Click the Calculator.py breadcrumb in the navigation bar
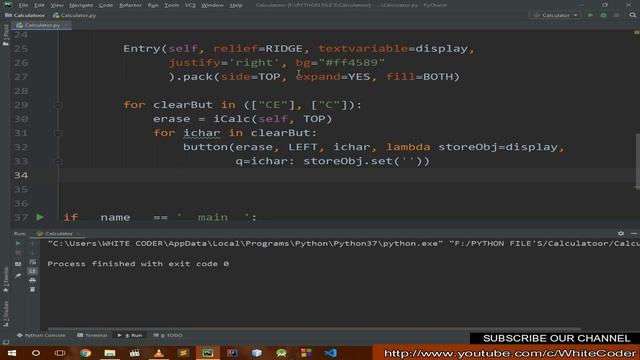This screenshot has height=360, width=640. coord(75,16)
